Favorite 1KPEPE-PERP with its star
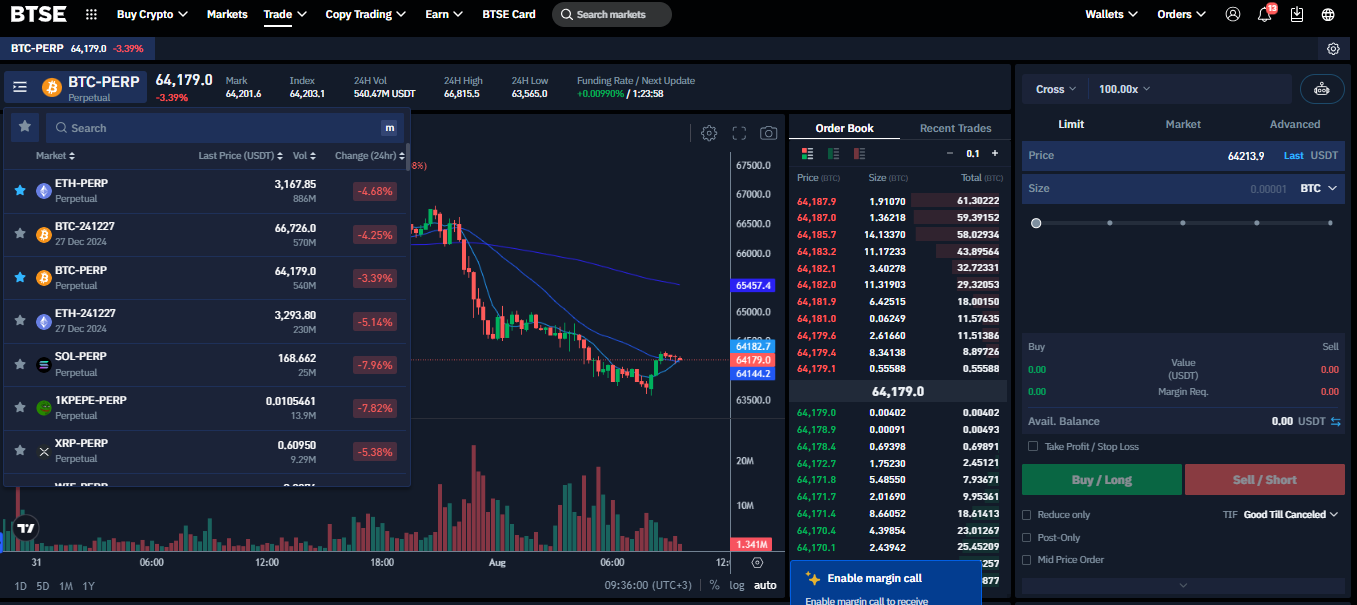This screenshot has width=1357, height=605. pos(19,407)
